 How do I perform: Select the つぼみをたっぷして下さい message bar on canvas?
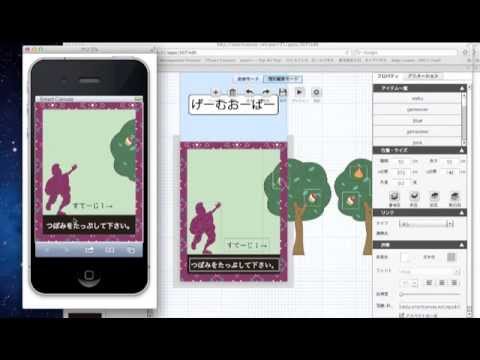coord(234,265)
